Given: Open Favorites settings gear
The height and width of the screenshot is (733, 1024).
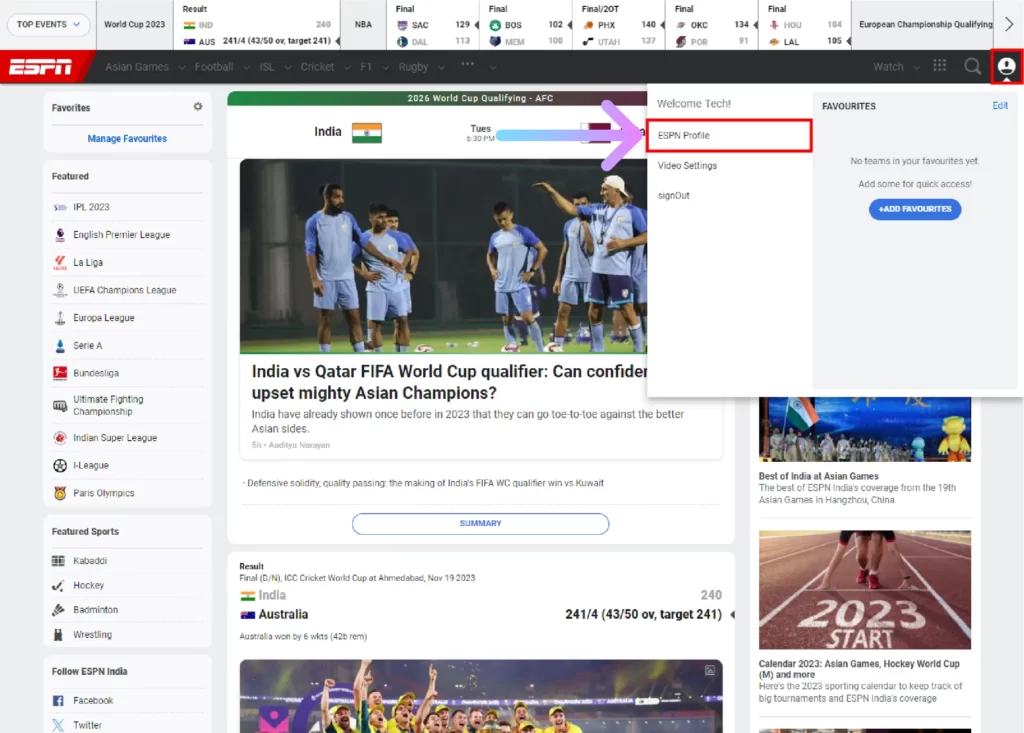Looking at the screenshot, I should tap(198, 106).
